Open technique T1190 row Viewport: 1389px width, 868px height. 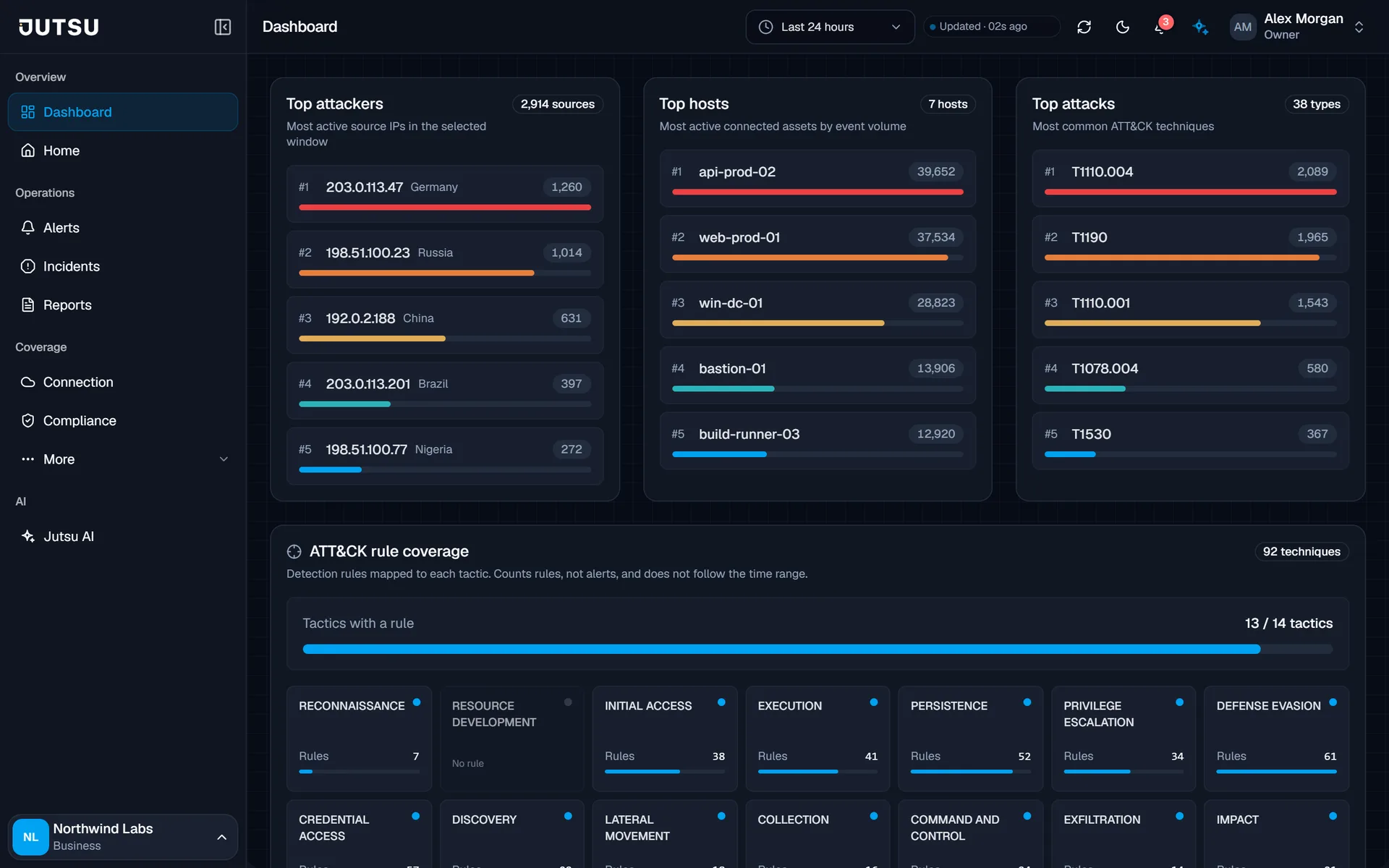1190,244
